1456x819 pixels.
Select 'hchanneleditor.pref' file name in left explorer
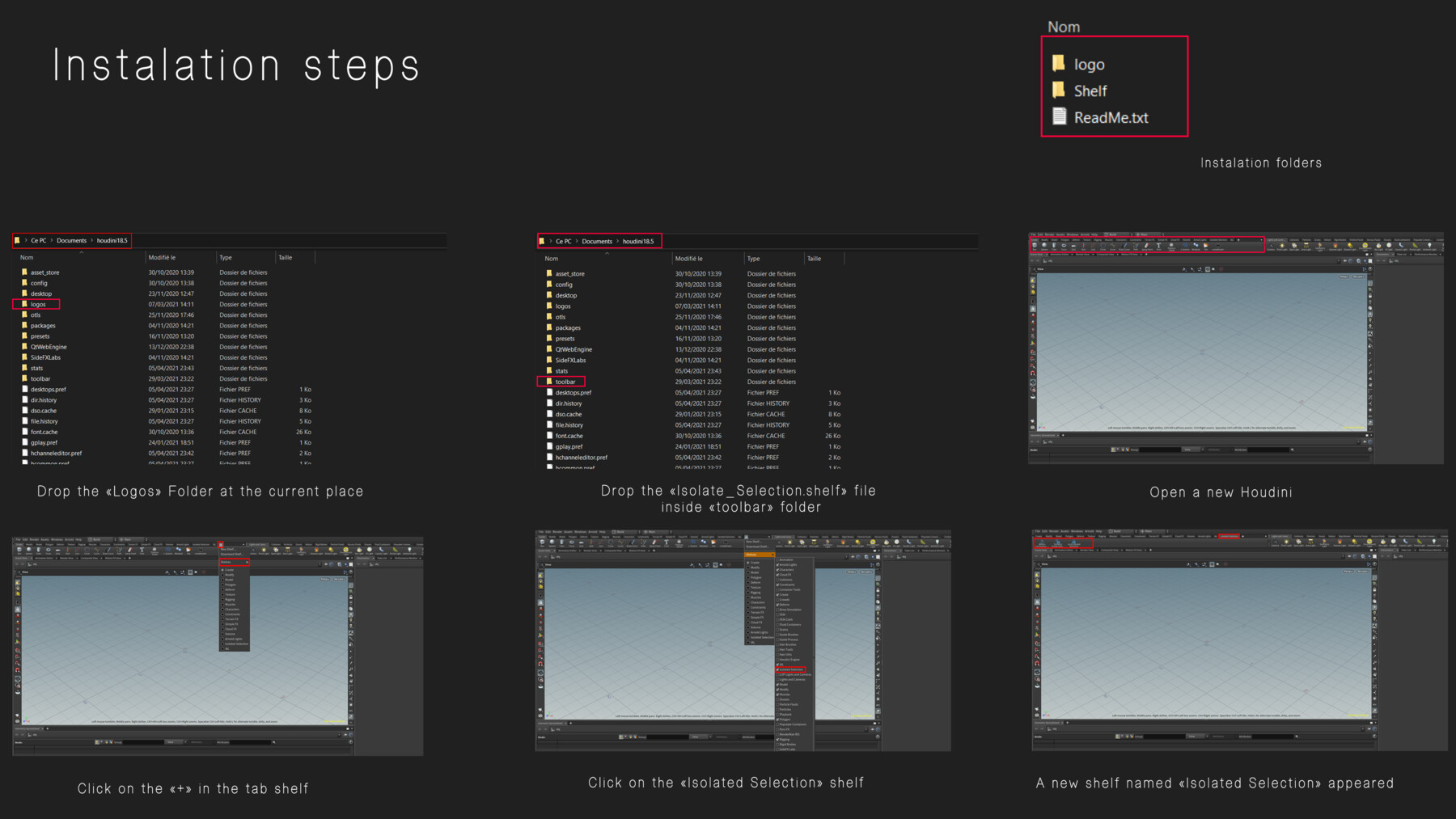(57, 453)
